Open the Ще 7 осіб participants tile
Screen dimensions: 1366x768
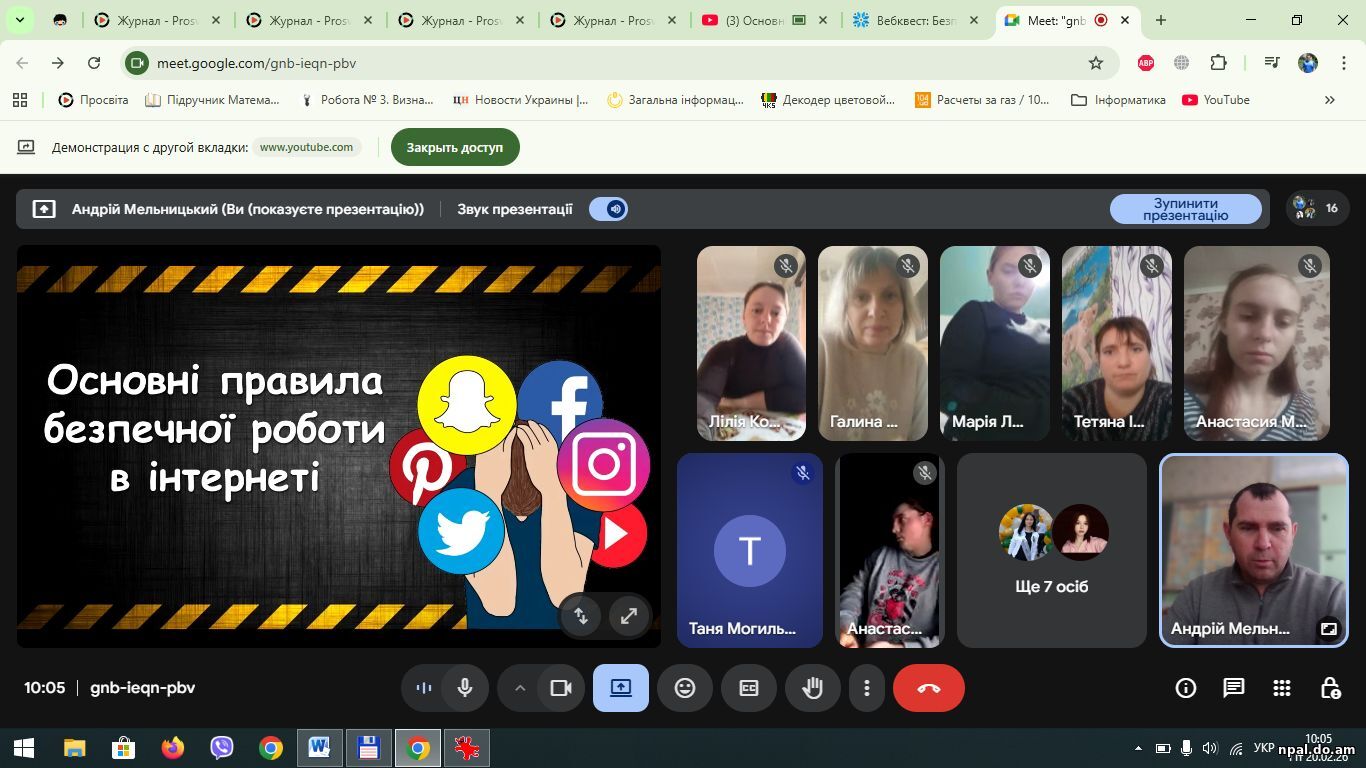pyautogui.click(x=1051, y=550)
